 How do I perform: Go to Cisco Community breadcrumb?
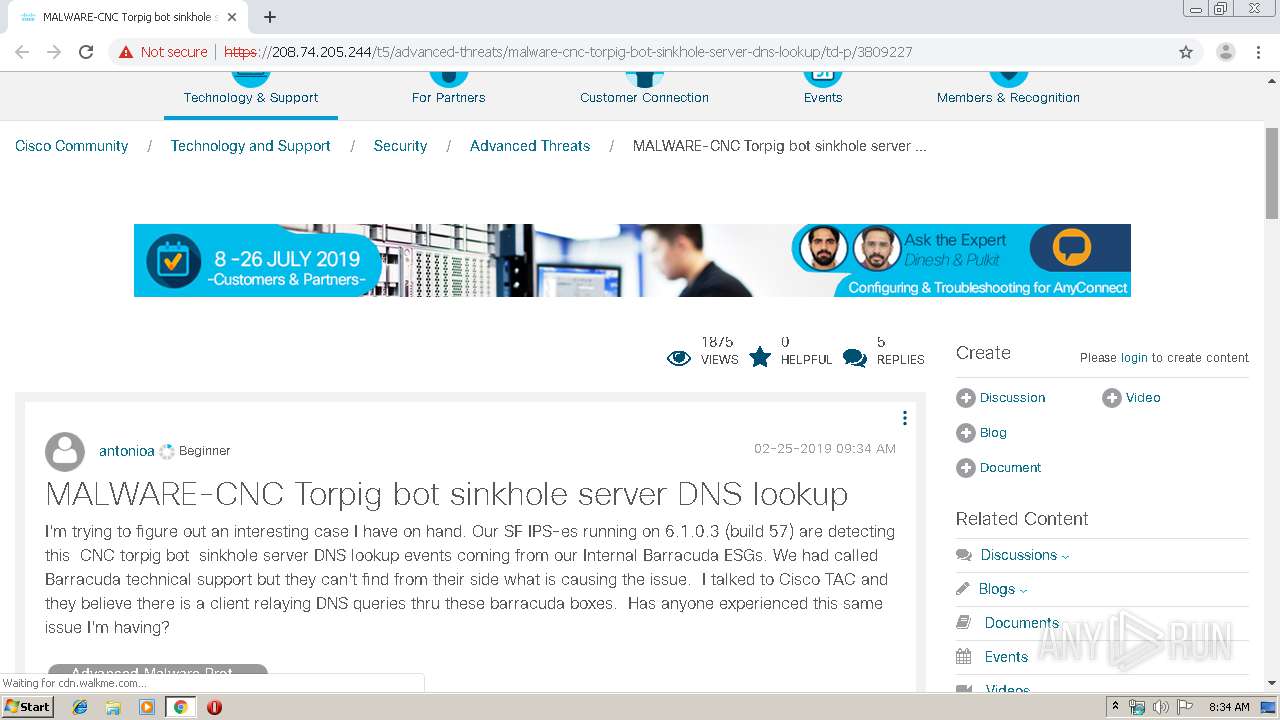pos(72,146)
